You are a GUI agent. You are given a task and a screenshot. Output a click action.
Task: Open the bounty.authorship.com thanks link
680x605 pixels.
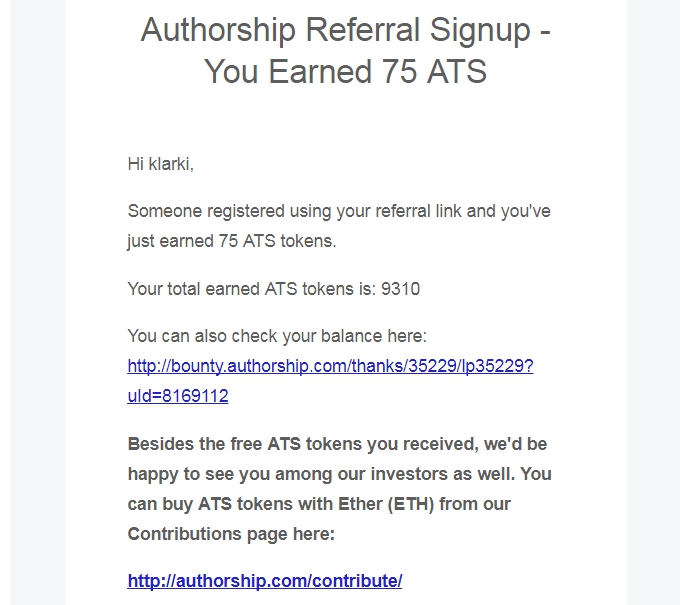330,366
